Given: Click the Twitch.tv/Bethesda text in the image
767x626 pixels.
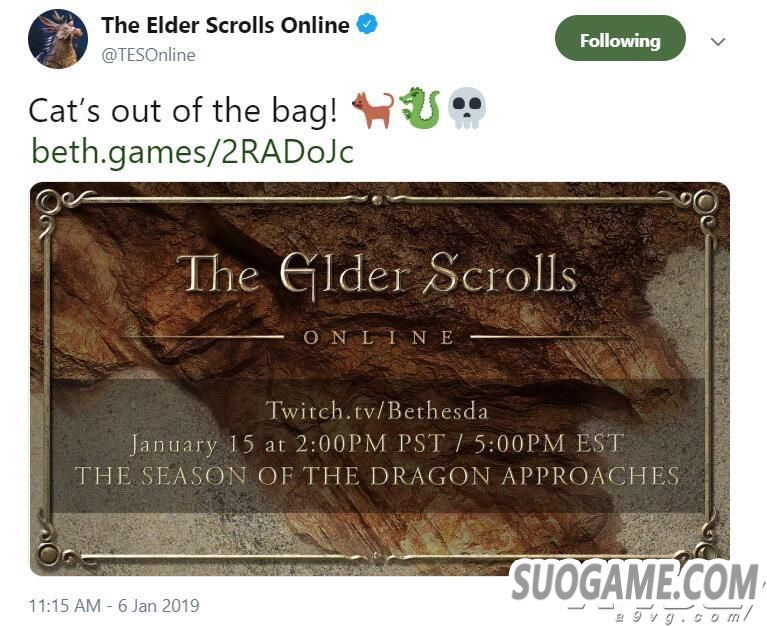Looking at the screenshot, I should coord(377,410).
